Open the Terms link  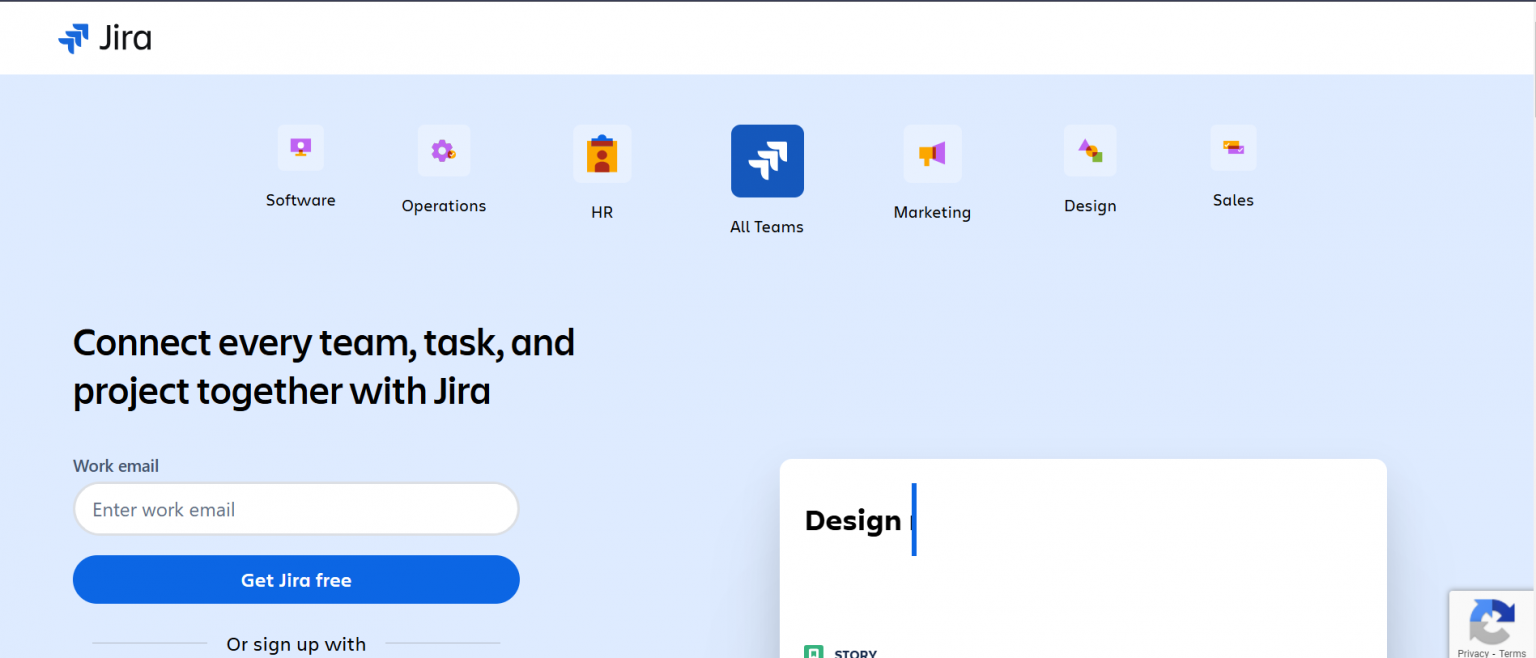1515,651
